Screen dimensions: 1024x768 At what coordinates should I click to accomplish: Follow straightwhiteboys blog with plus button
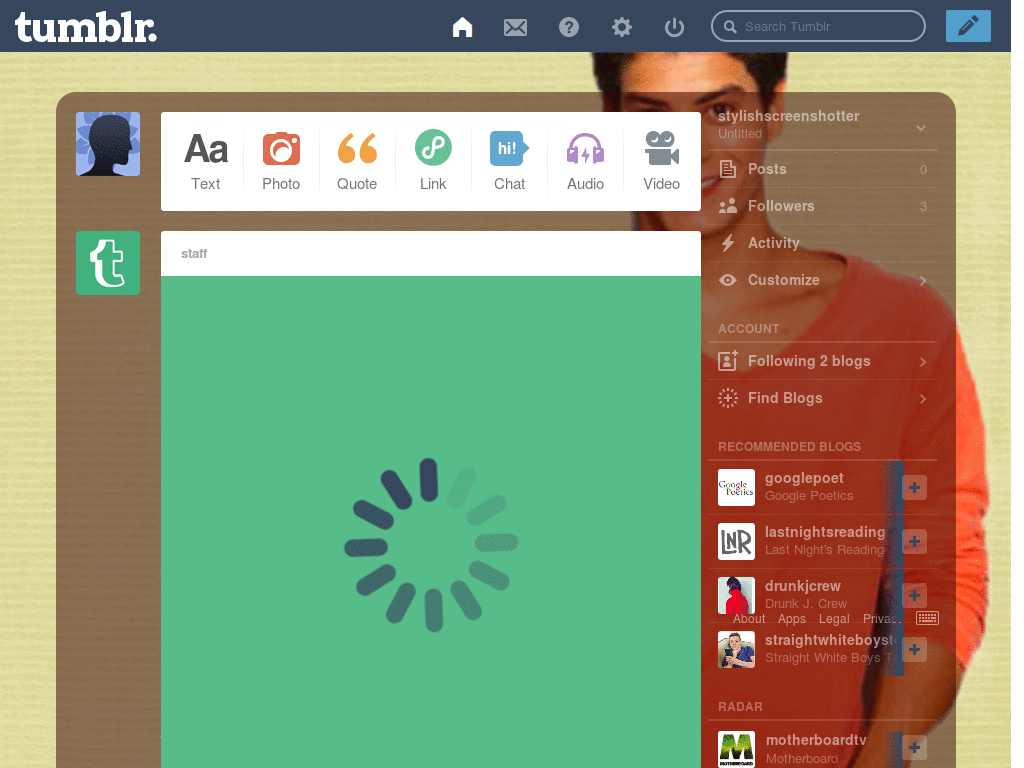point(914,649)
